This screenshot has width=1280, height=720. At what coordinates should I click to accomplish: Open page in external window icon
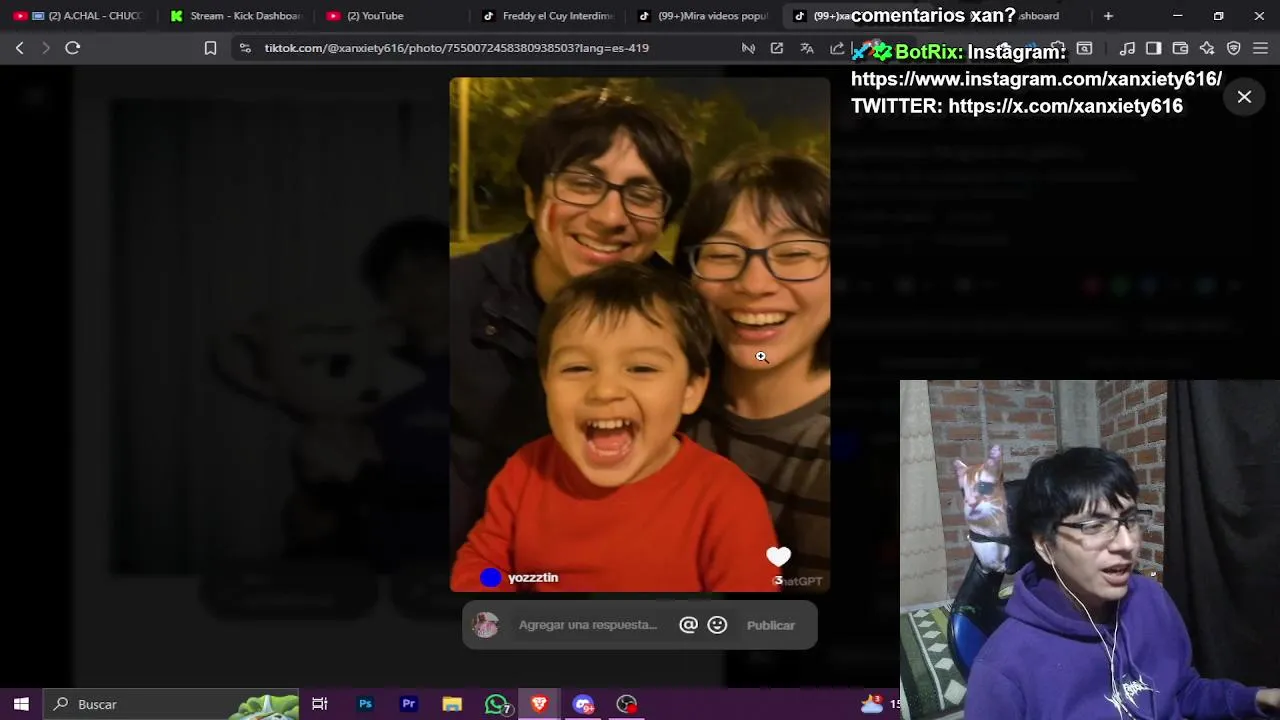coord(777,48)
